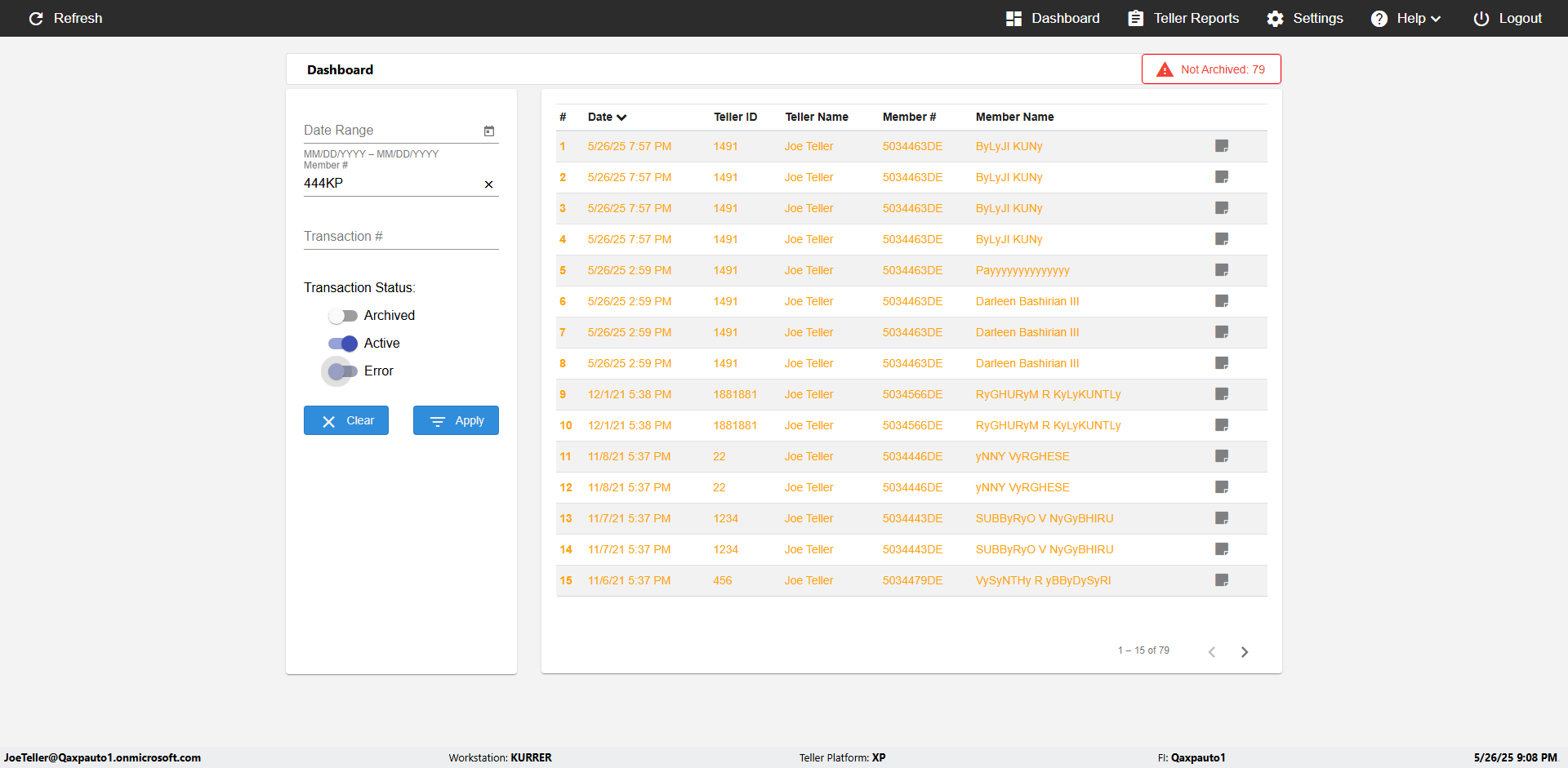Open note icon for row 9

pos(1222,394)
